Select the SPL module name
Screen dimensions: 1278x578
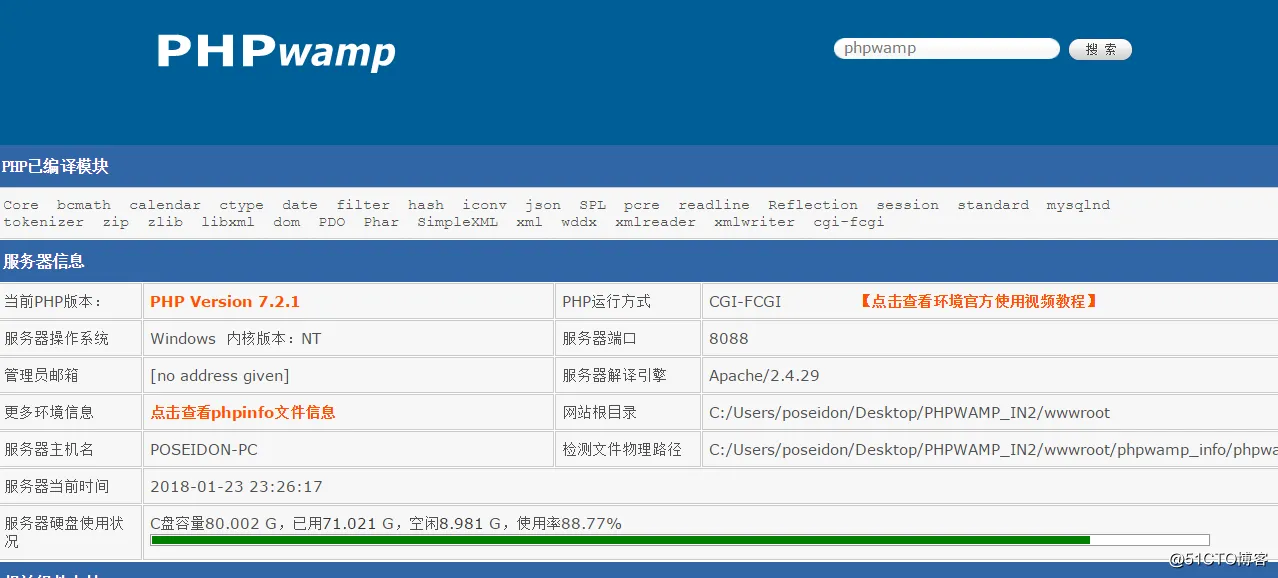point(593,205)
